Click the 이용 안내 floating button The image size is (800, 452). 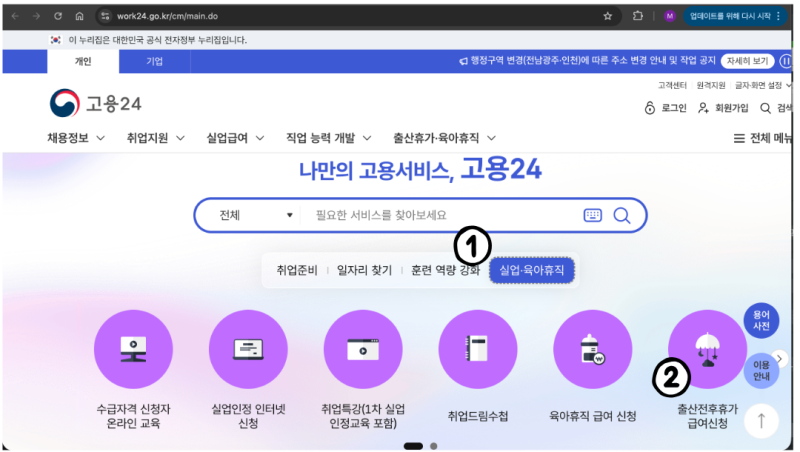coord(761,371)
